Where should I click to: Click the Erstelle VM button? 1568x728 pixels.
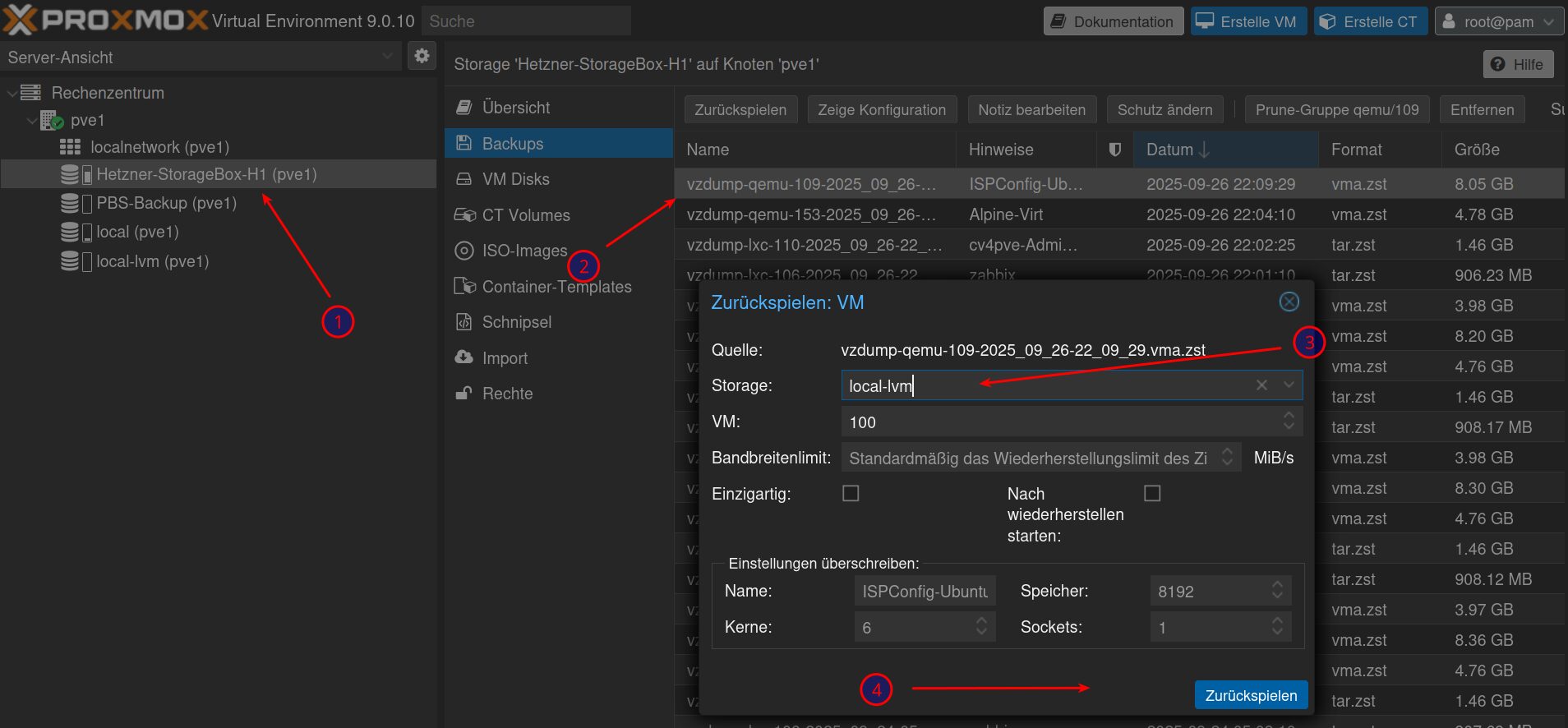pyautogui.click(x=1247, y=21)
